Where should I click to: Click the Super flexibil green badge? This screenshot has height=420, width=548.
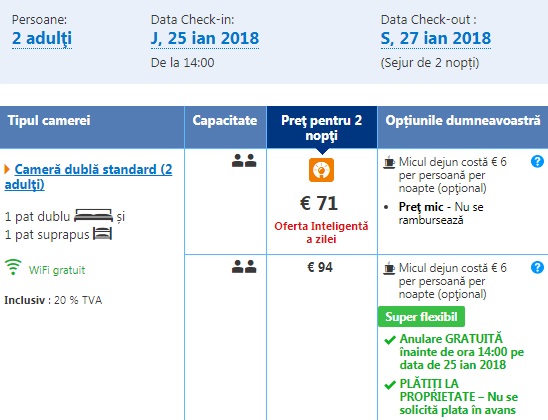coord(421,317)
